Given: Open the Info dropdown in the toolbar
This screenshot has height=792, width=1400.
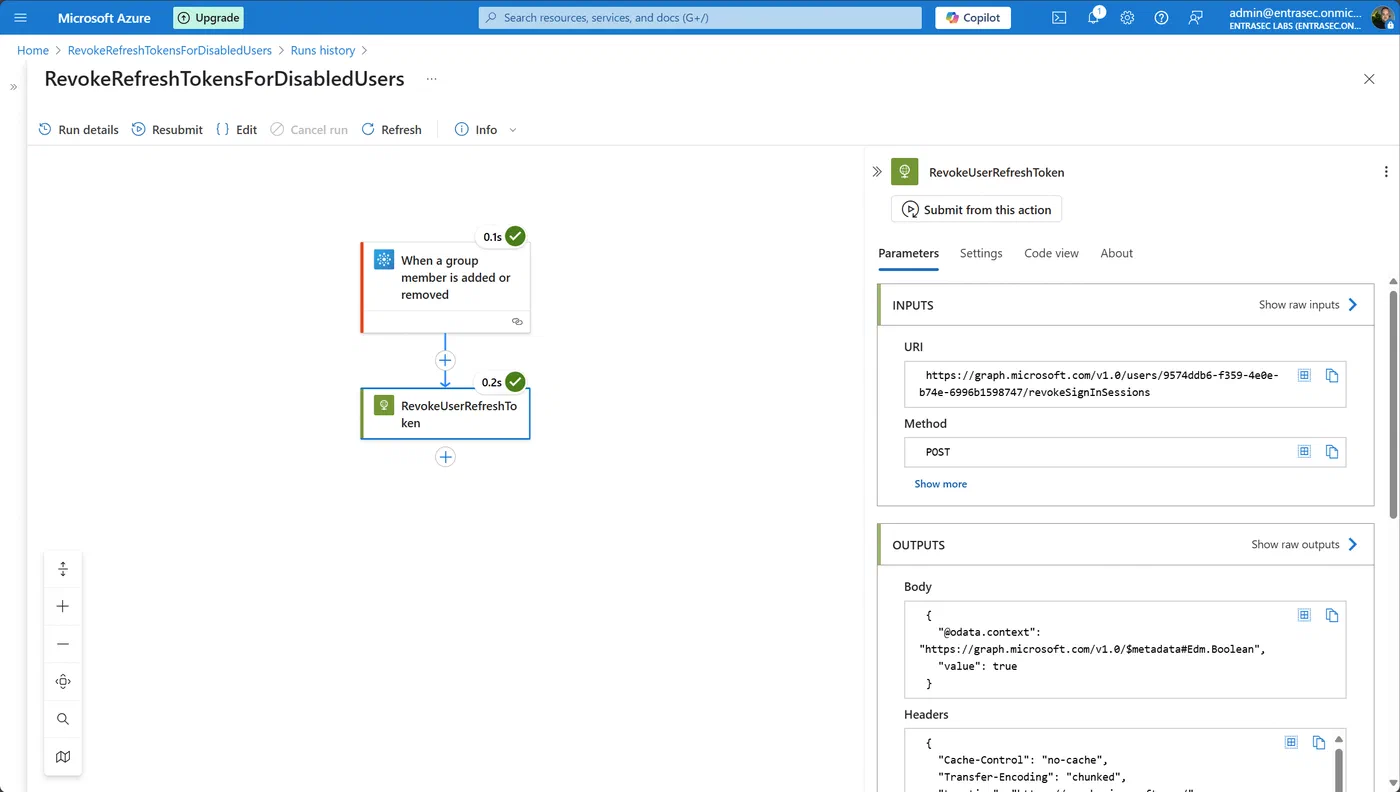Looking at the screenshot, I should pyautogui.click(x=486, y=130).
